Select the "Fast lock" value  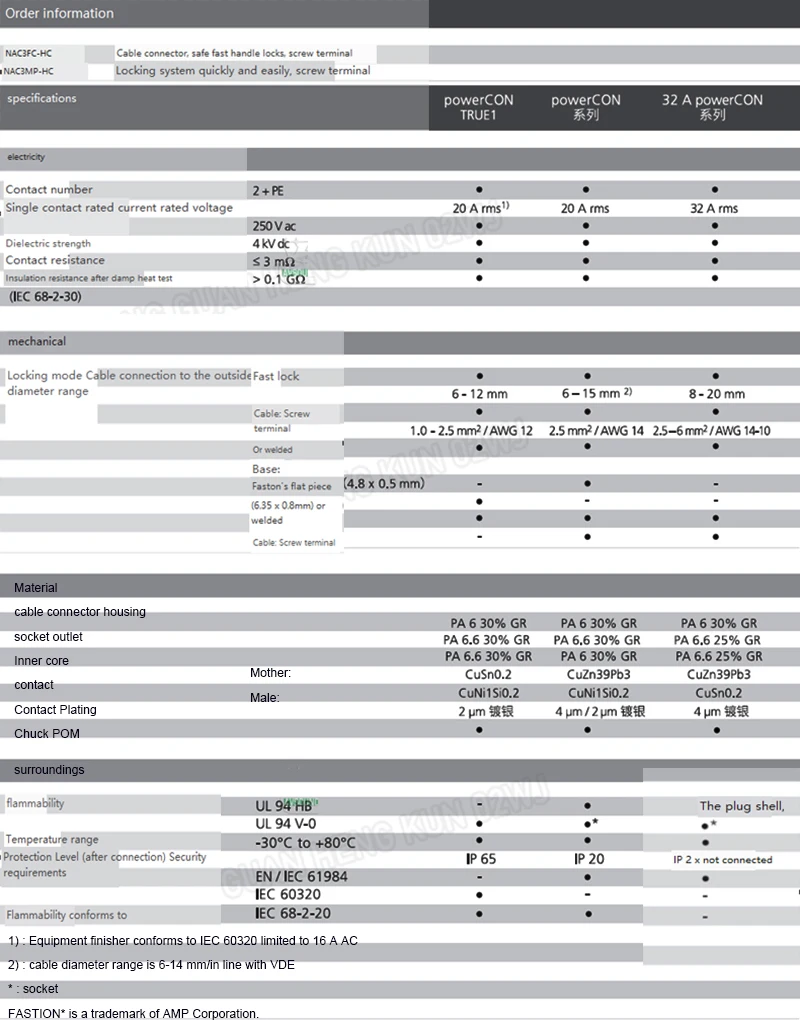pos(276,376)
